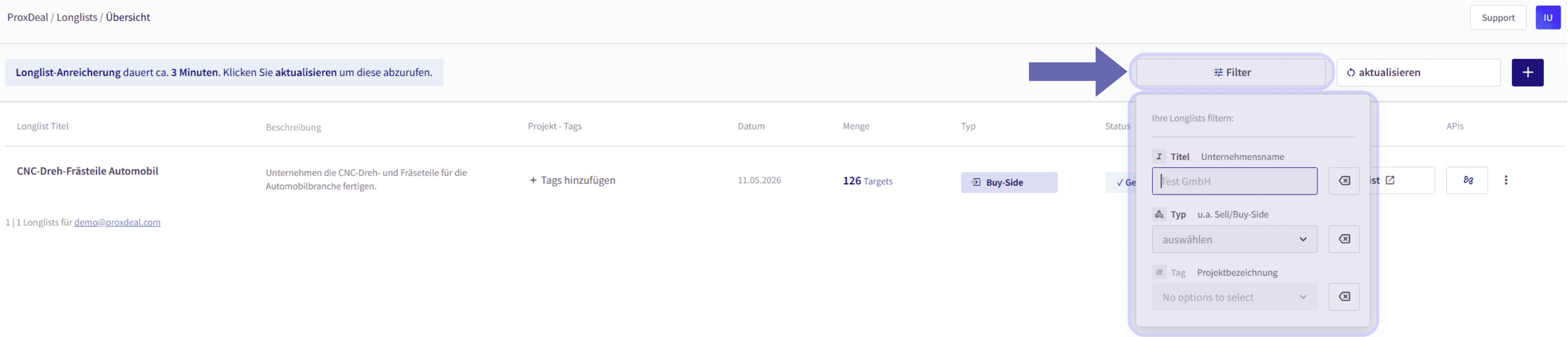Screen dimensions: 1568x337
Task: Open the Support button
Action: [x=1497, y=18]
